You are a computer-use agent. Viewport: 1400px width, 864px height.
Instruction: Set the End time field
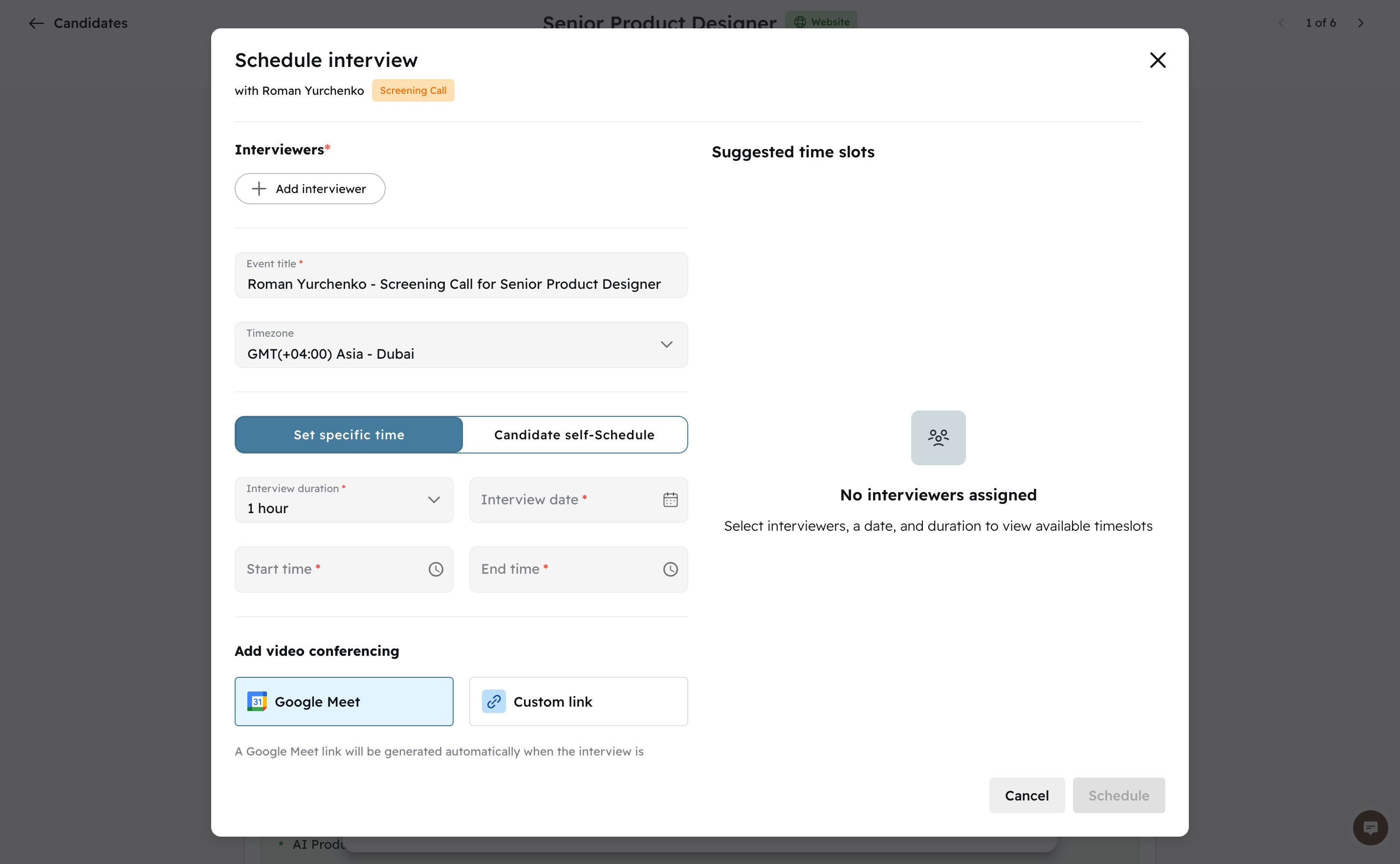pyautogui.click(x=578, y=569)
